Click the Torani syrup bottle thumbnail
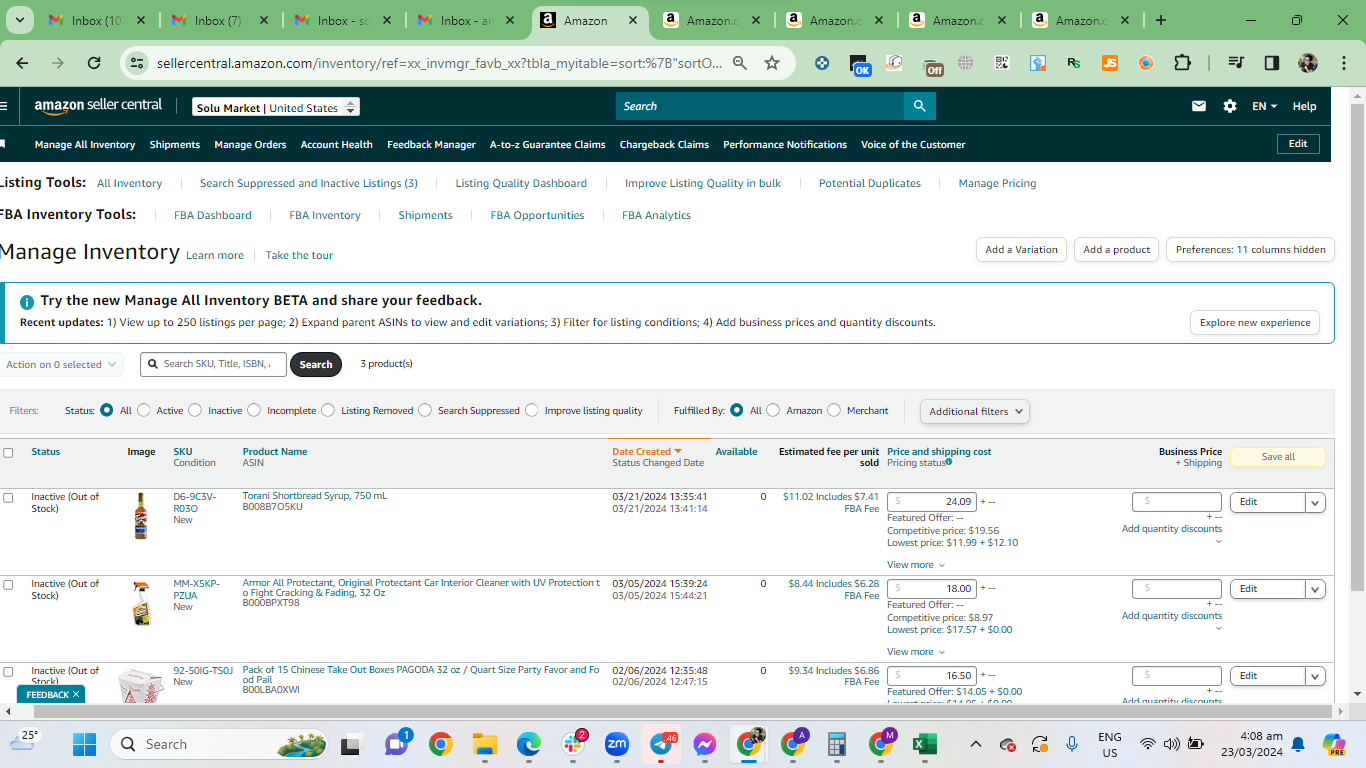Image resolution: width=1366 pixels, height=768 pixels. [141, 516]
